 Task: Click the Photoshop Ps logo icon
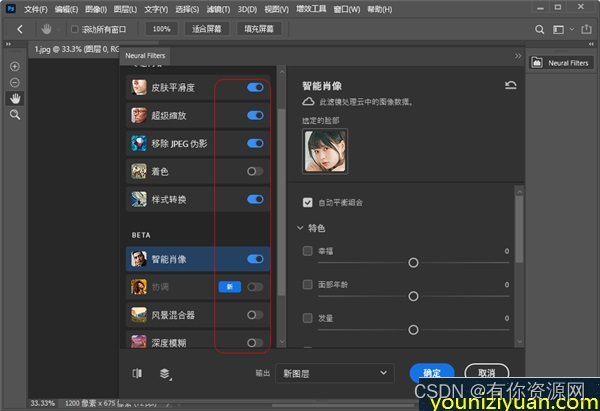(x=11, y=9)
